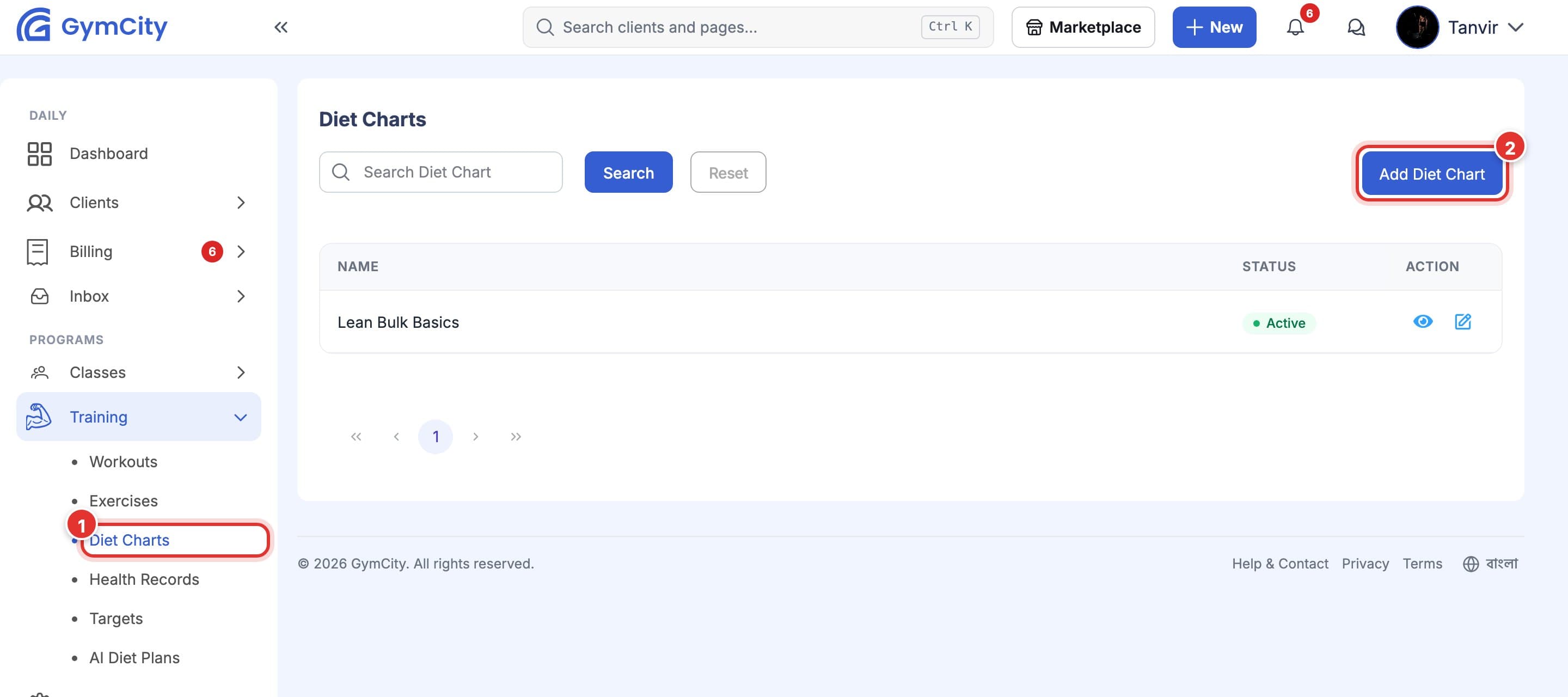
Task: Click the blue Search button
Action: (x=628, y=172)
